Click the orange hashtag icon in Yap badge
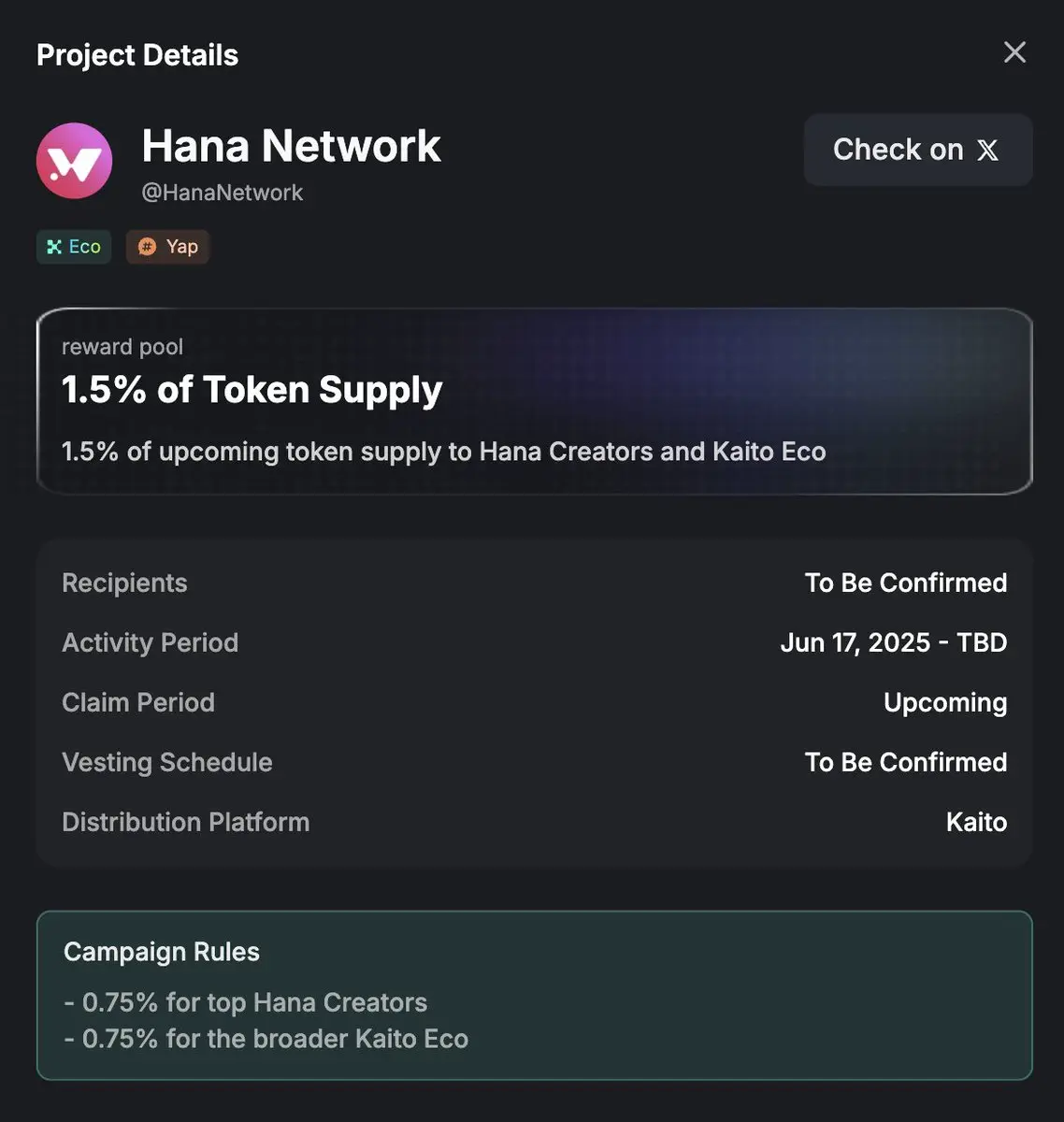Image resolution: width=1064 pixels, height=1122 pixels. click(x=147, y=247)
